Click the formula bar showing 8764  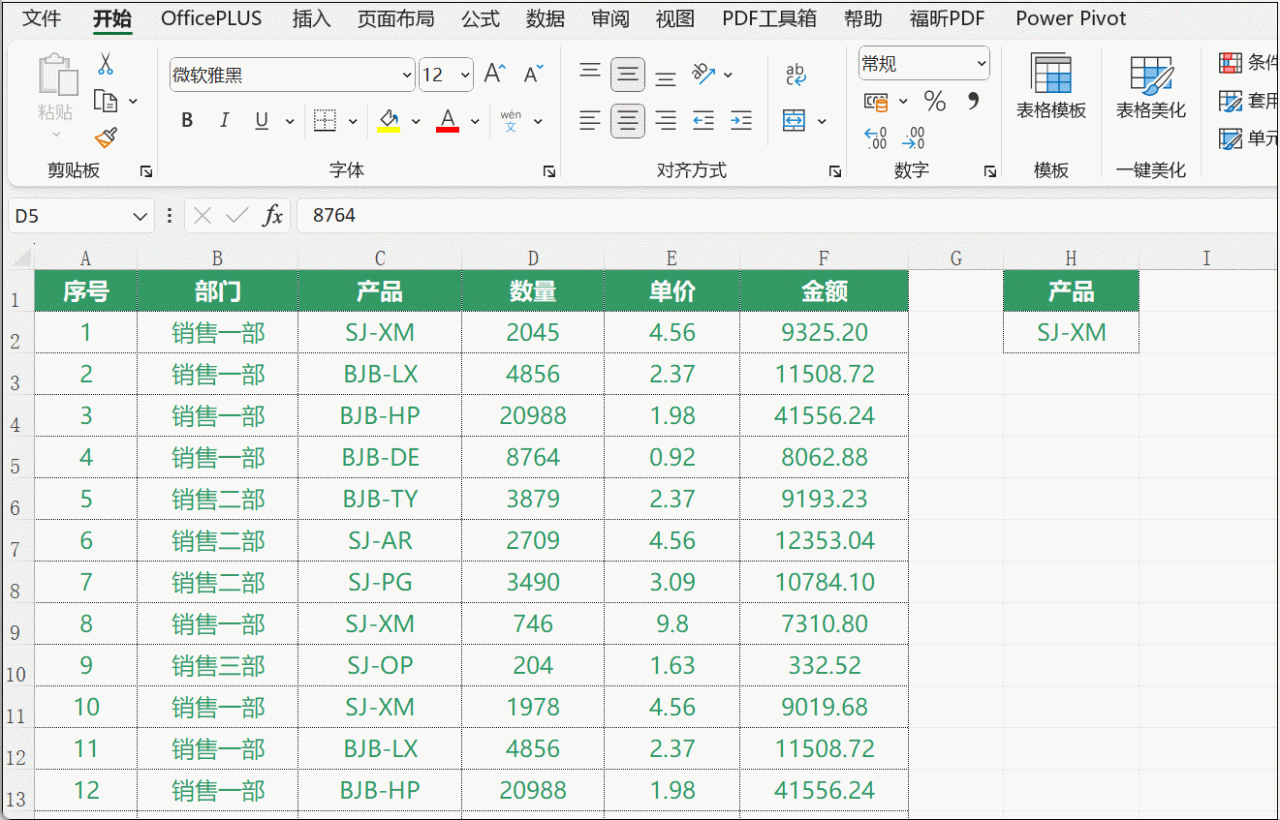pos(787,215)
